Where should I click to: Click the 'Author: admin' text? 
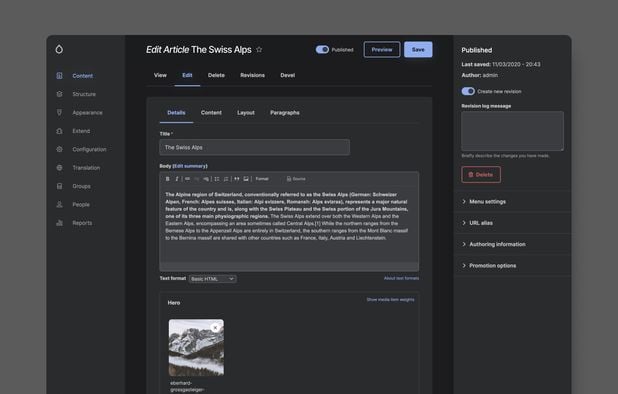pos(479,75)
